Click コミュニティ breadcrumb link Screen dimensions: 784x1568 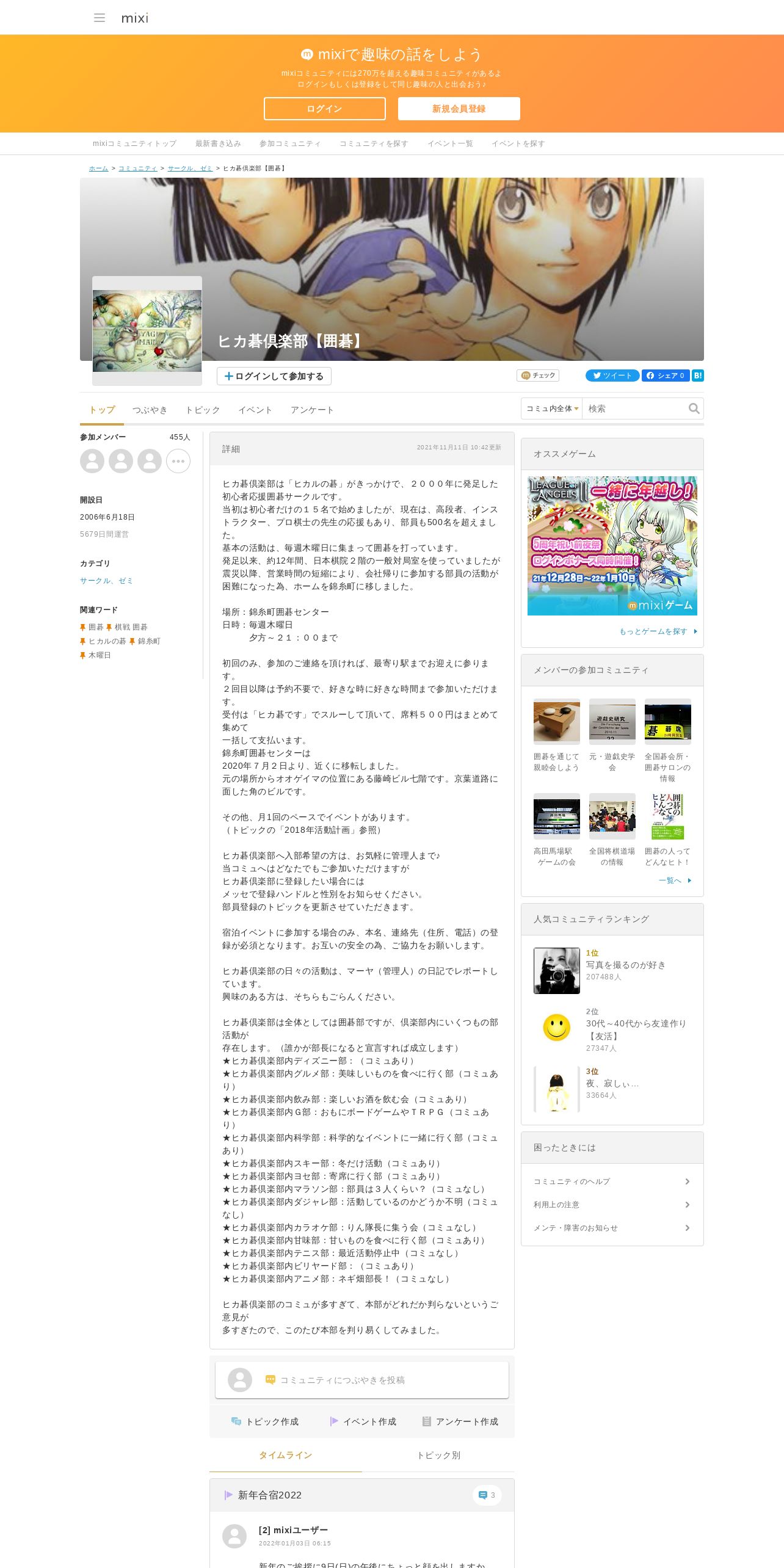coord(138,169)
